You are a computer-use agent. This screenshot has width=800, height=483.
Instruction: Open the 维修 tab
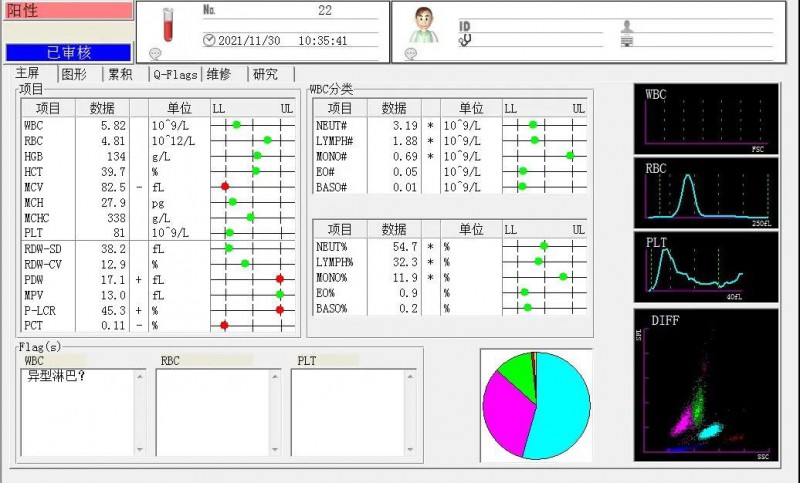tap(219, 74)
